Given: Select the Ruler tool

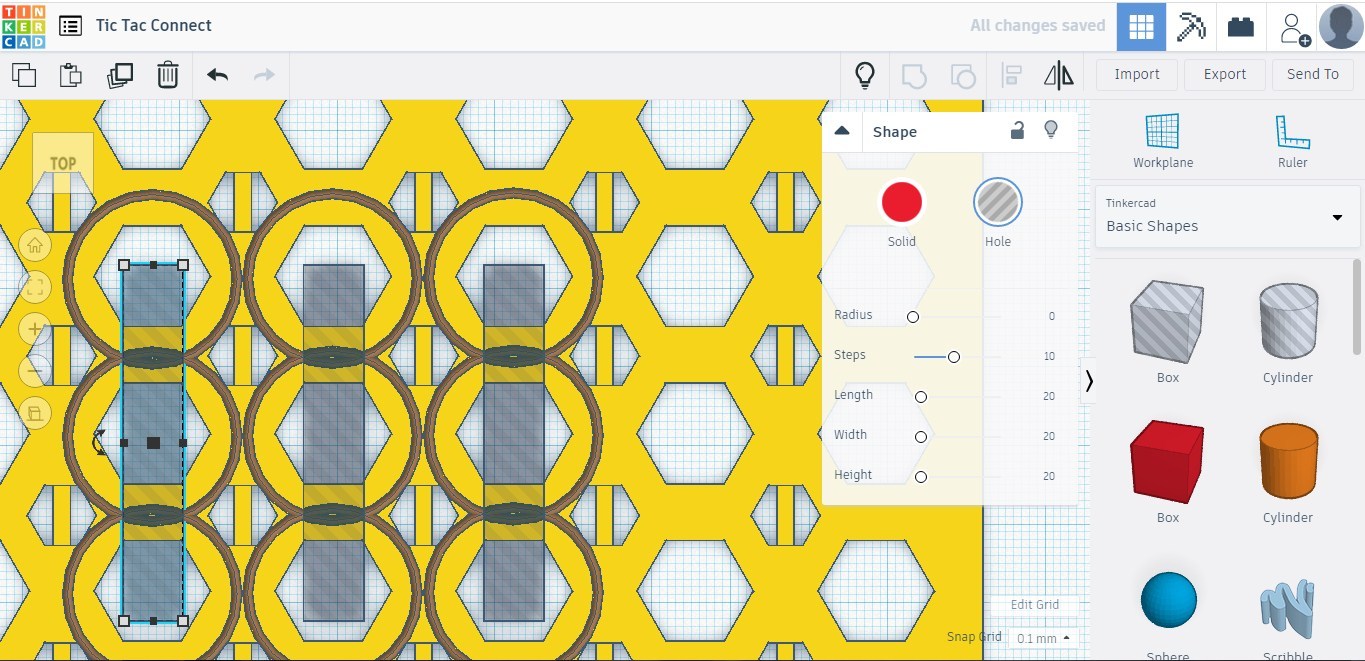Looking at the screenshot, I should pos(1292,141).
